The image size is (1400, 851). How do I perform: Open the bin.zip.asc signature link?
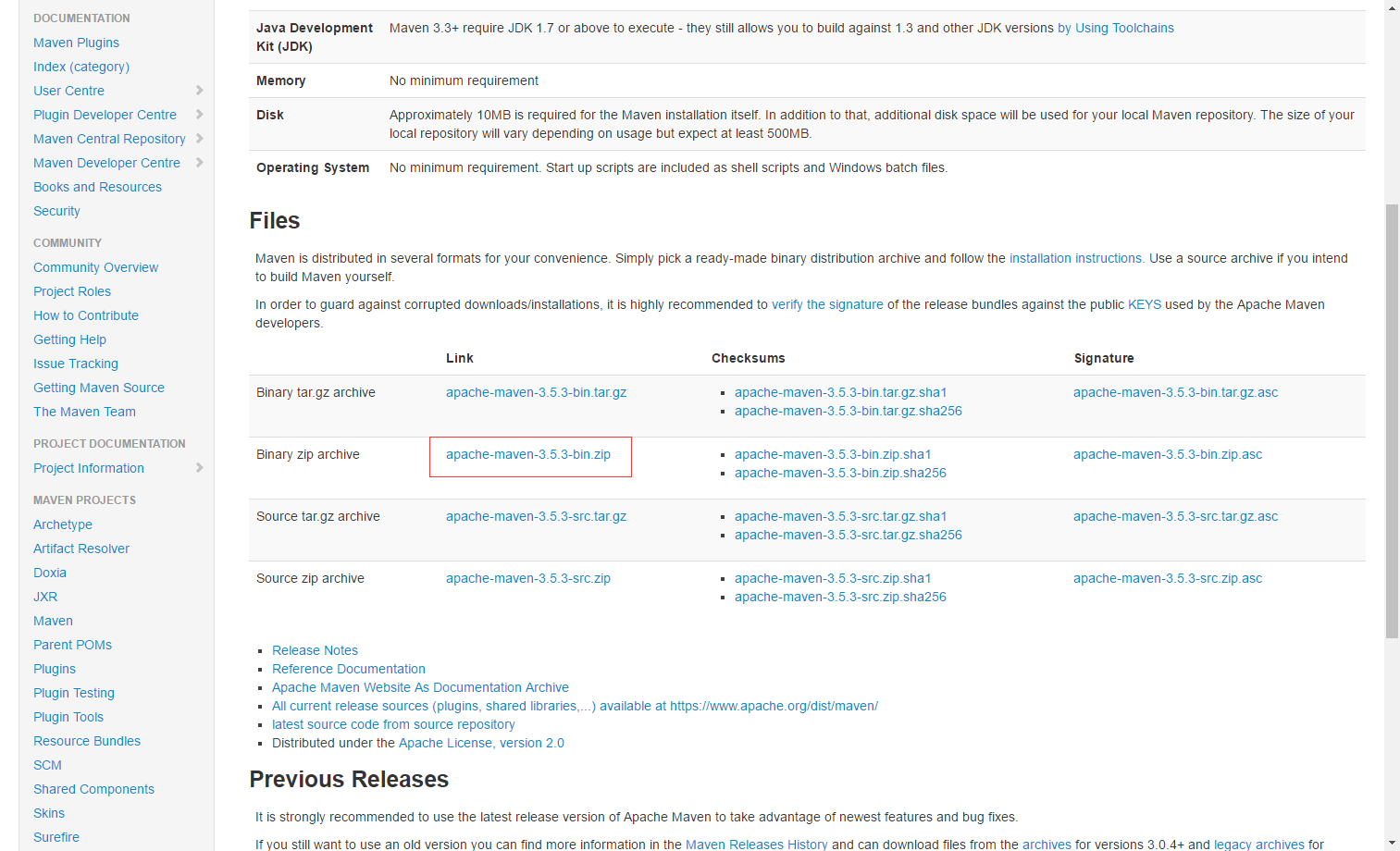pos(1168,454)
